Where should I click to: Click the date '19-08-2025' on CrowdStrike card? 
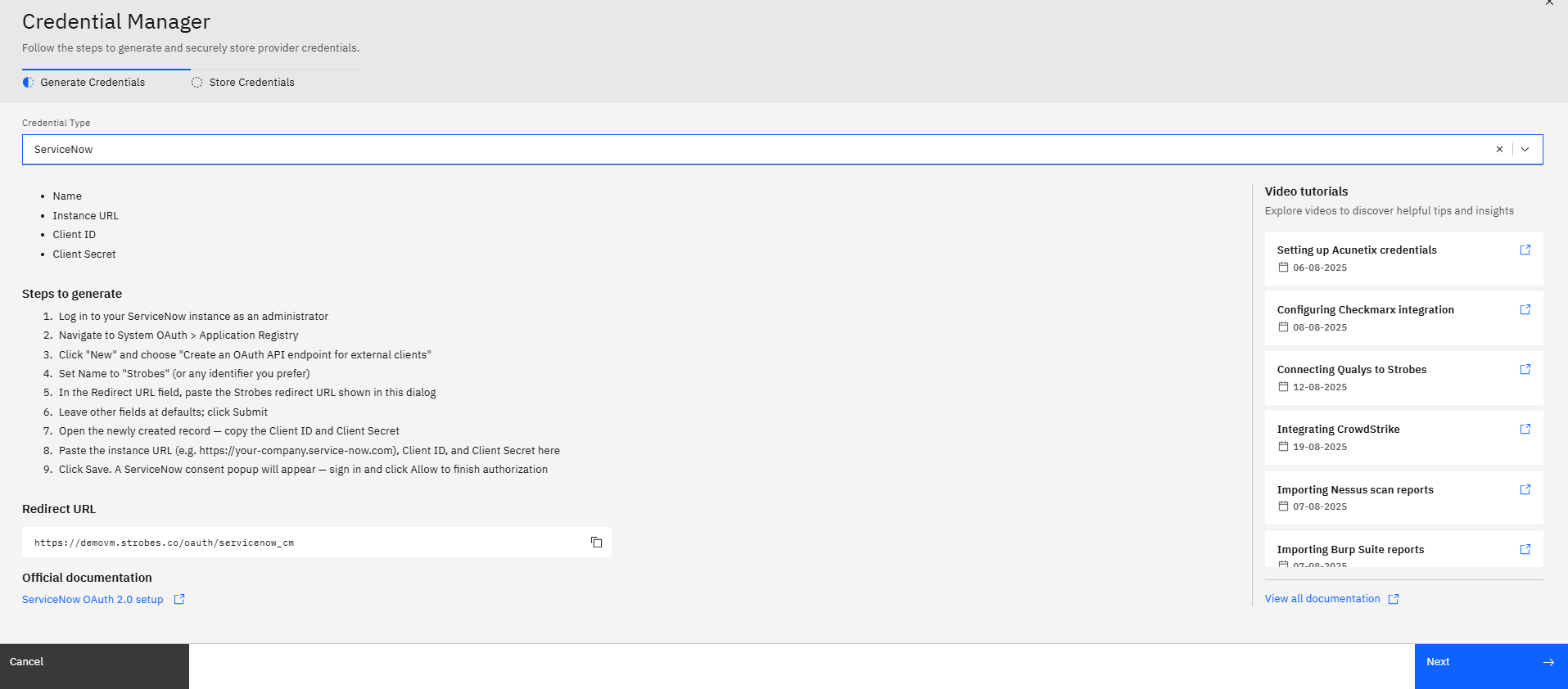click(x=1320, y=447)
